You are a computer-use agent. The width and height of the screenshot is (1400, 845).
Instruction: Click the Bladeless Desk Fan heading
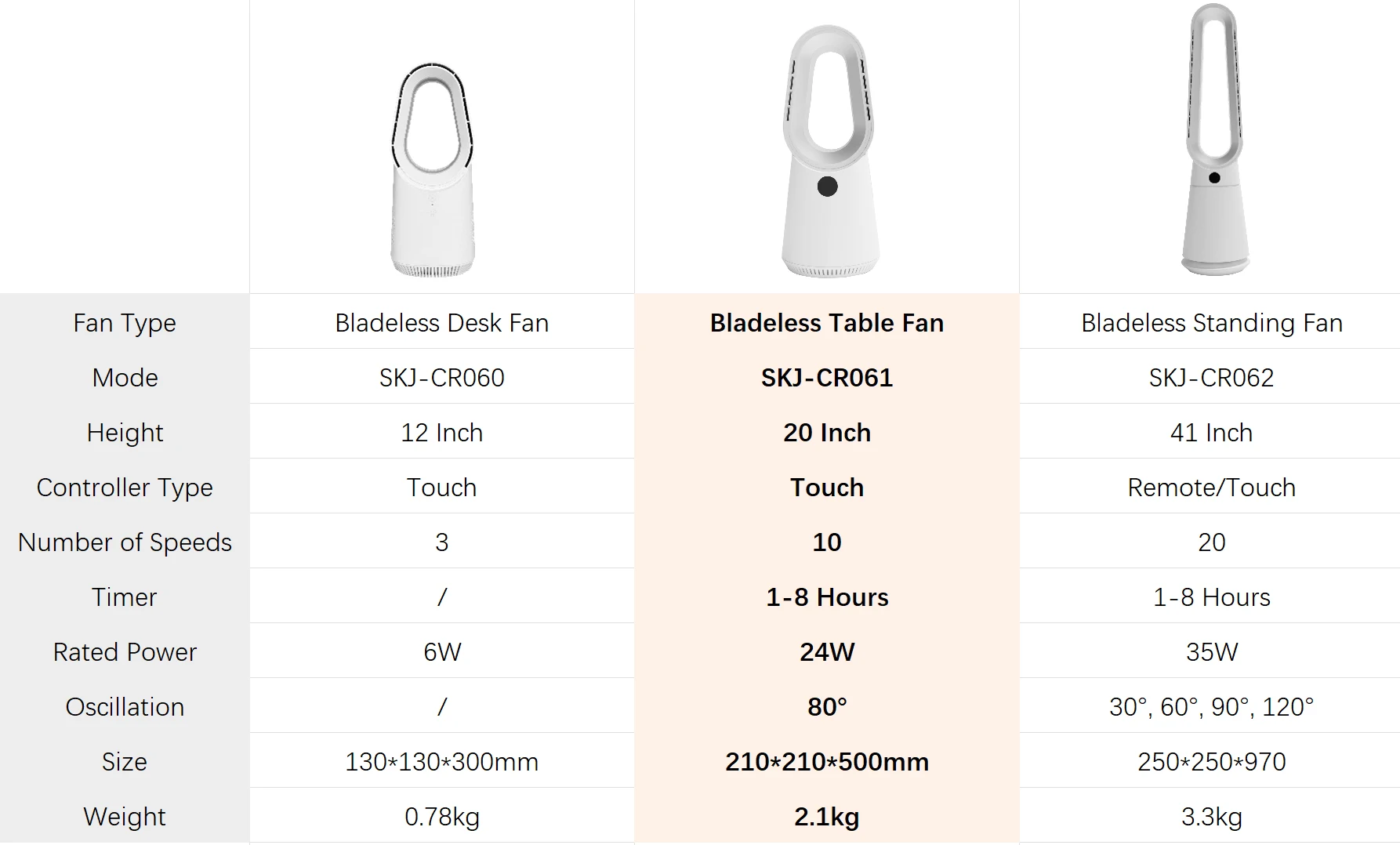pyautogui.click(x=441, y=323)
